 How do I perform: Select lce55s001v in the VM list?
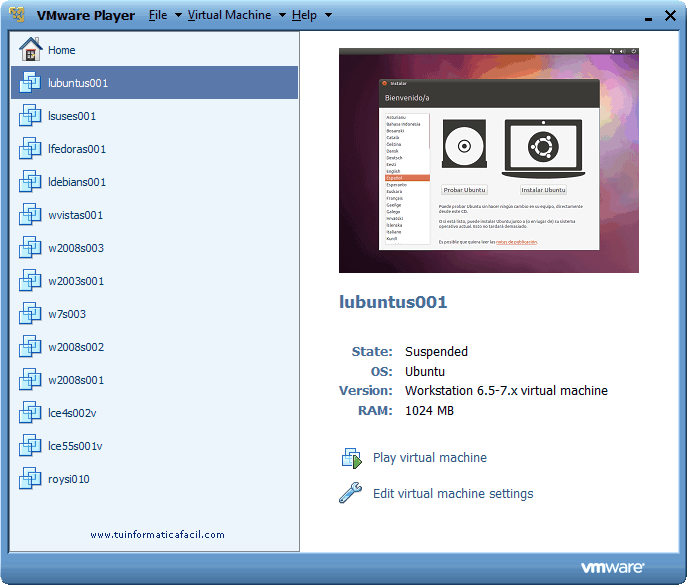tap(154, 446)
